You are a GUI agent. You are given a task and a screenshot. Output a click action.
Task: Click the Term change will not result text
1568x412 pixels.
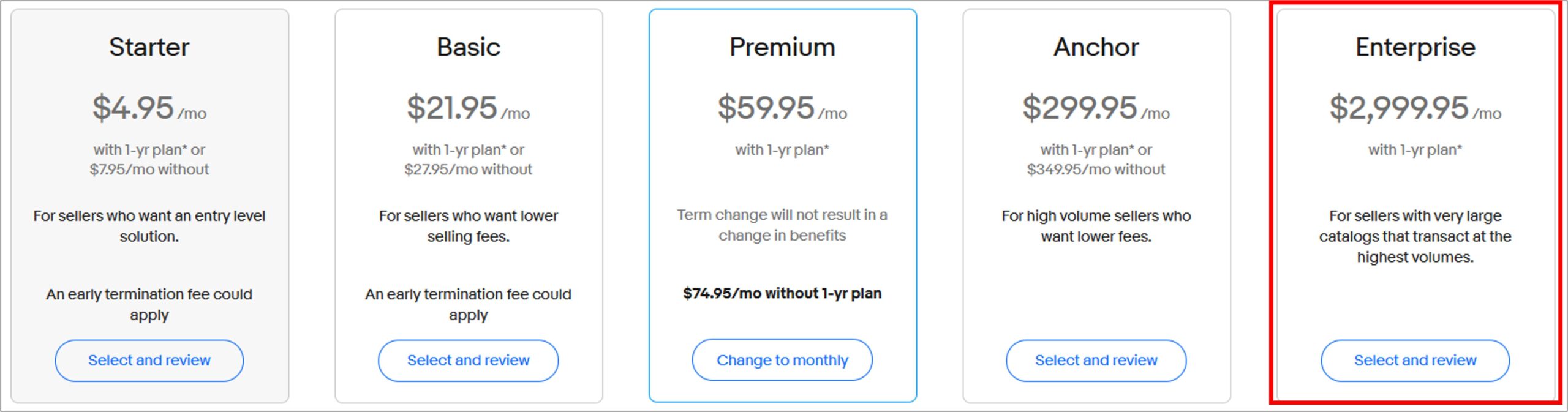[x=782, y=225]
